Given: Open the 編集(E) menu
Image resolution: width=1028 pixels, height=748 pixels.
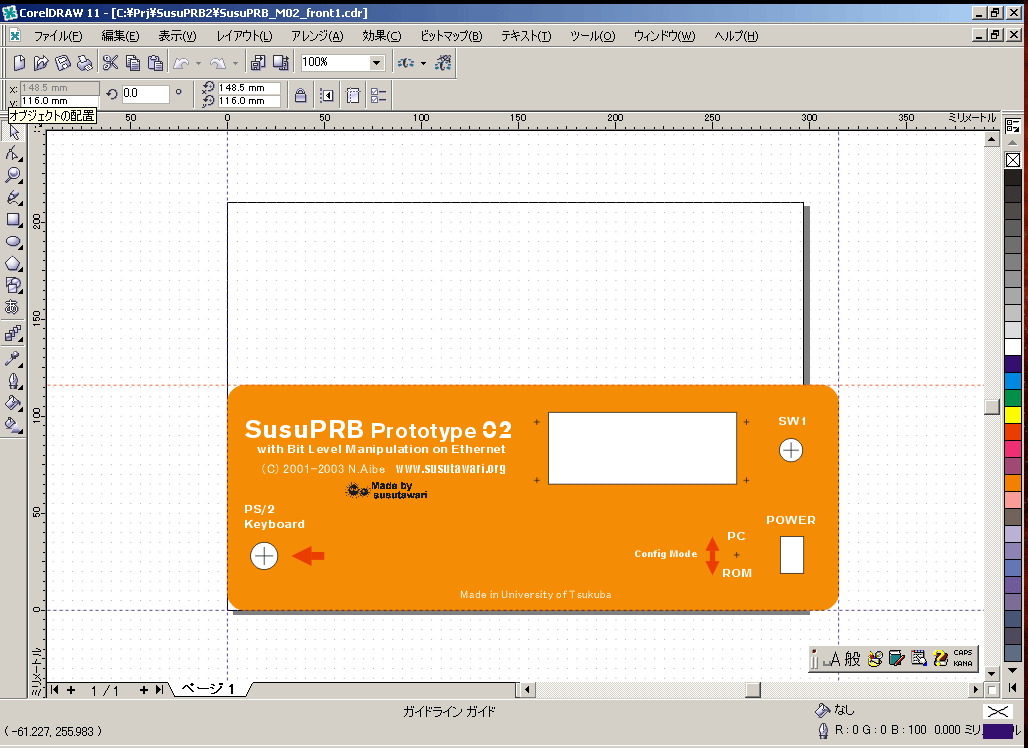Looking at the screenshot, I should (x=120, y=36).
